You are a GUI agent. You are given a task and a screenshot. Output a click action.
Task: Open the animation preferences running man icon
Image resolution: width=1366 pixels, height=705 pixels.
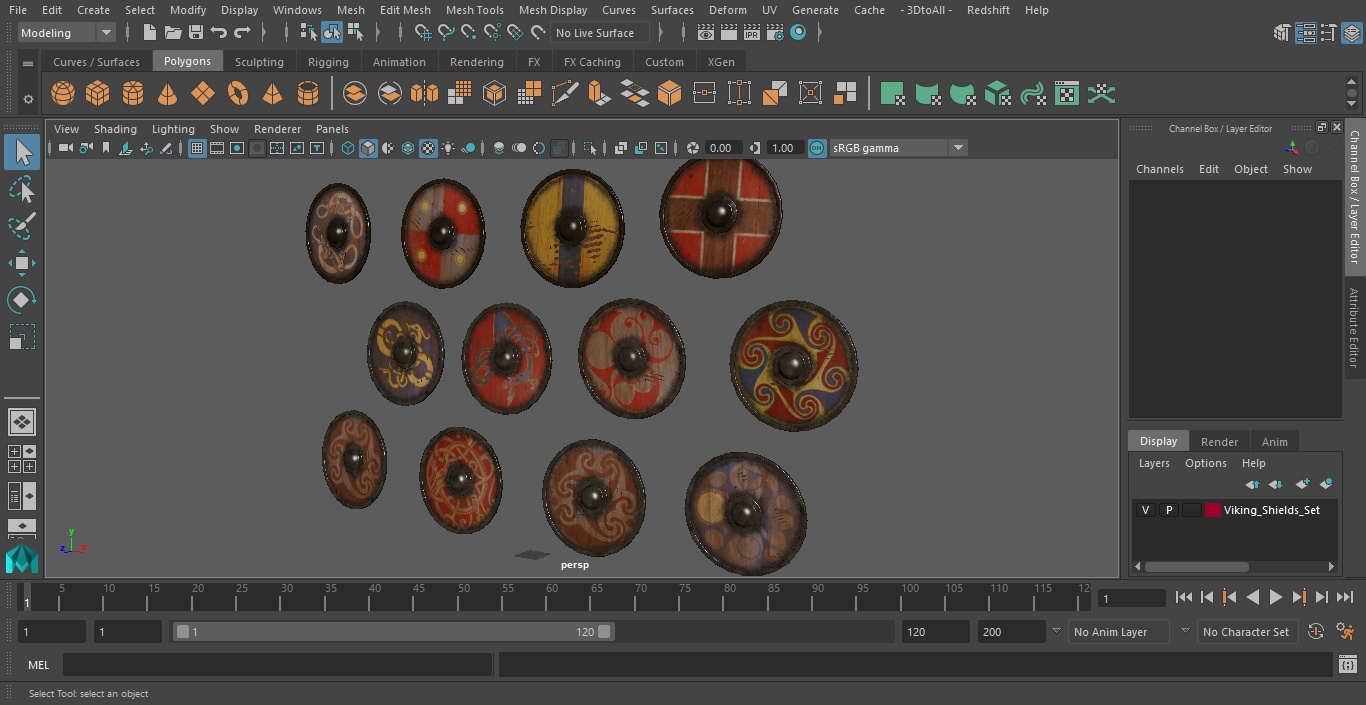1346,632
